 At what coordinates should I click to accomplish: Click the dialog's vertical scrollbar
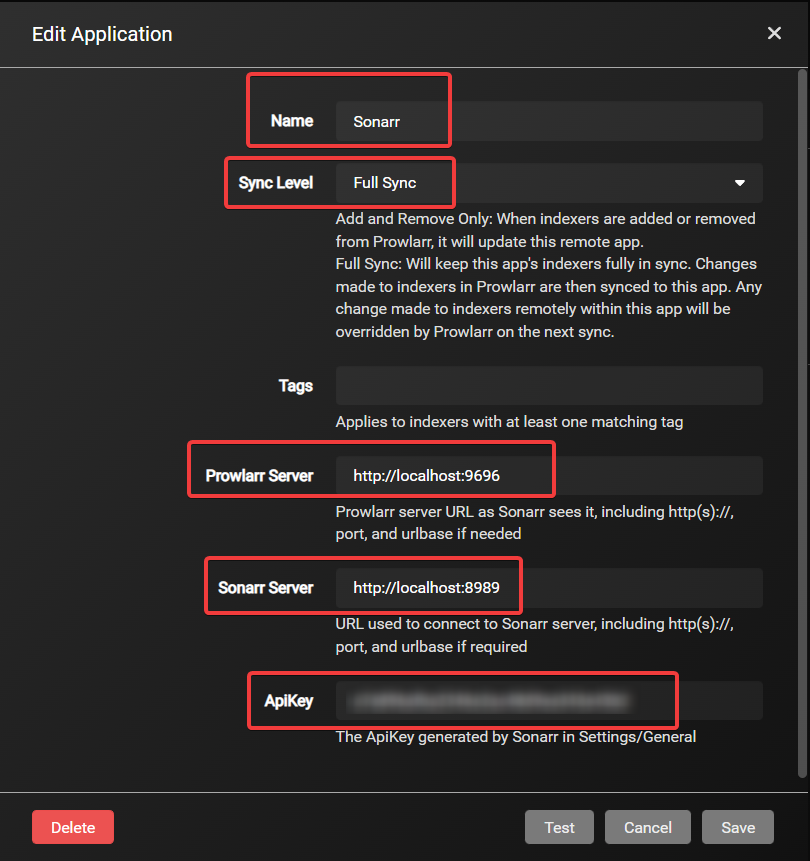click(802, 423)
